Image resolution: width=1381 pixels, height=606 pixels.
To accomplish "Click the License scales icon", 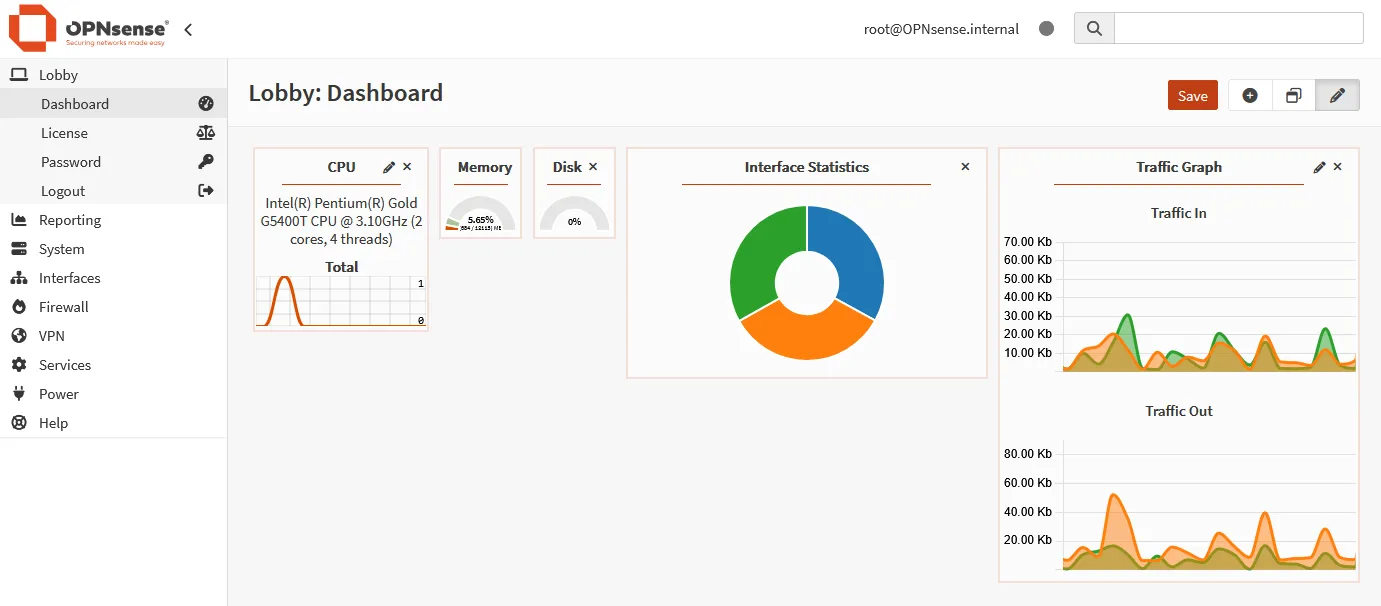I will click(x=206, y=132).
